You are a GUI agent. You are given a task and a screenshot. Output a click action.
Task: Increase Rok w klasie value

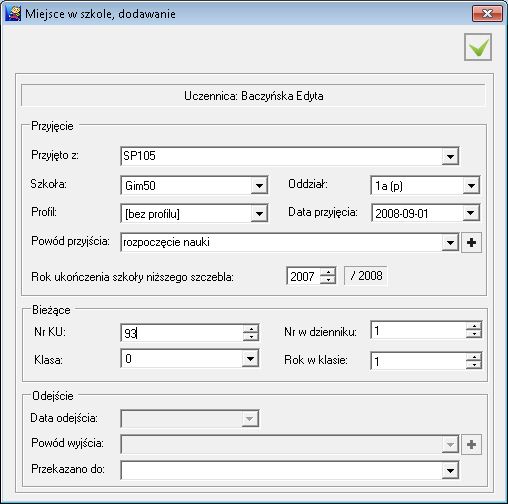474,357
